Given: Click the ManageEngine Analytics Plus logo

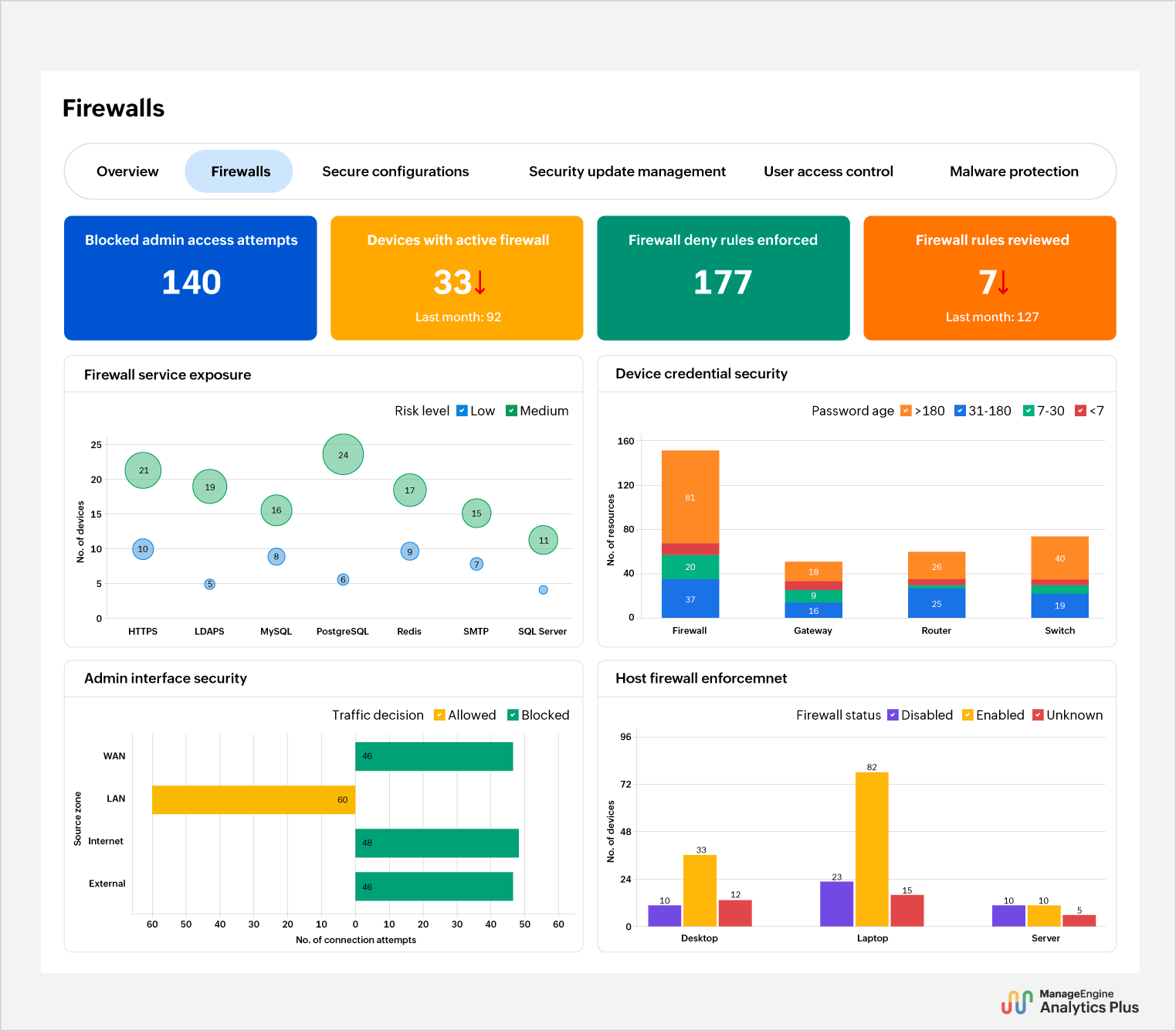Looking at the screenshot, I should point(1069,1002).
